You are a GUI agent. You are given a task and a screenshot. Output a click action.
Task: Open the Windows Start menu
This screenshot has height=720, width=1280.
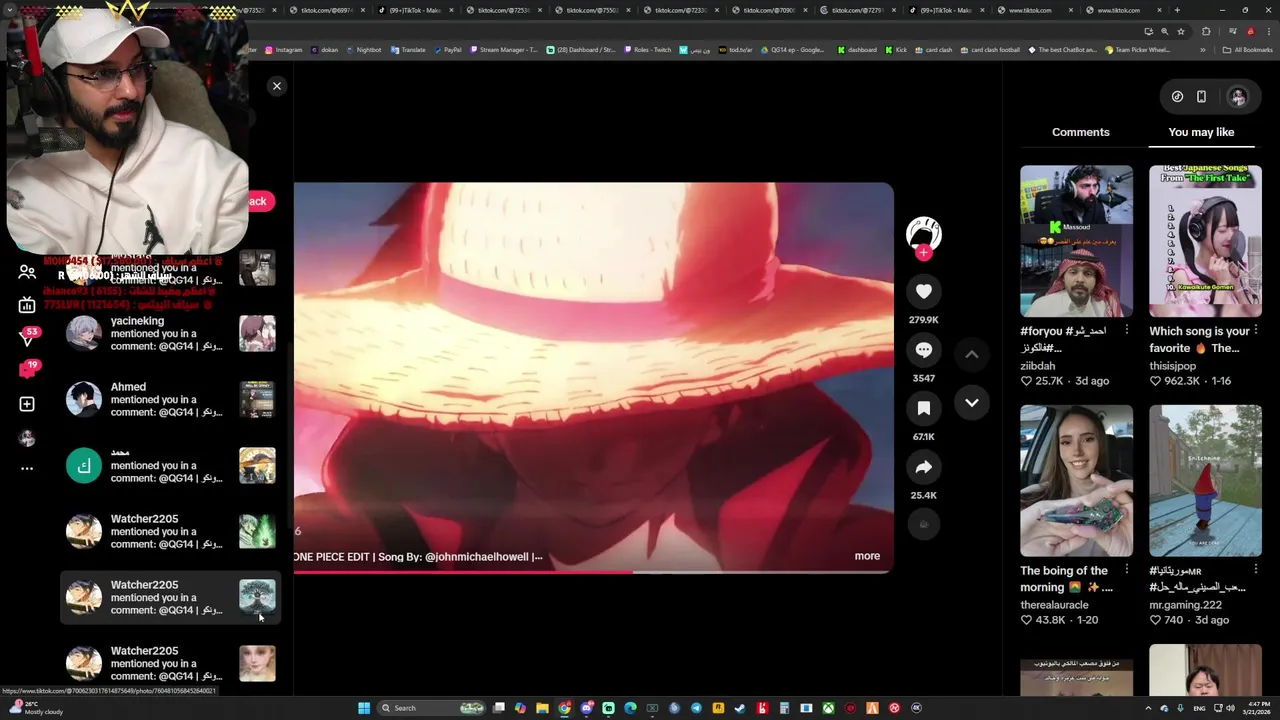click(x=364, y=708)
